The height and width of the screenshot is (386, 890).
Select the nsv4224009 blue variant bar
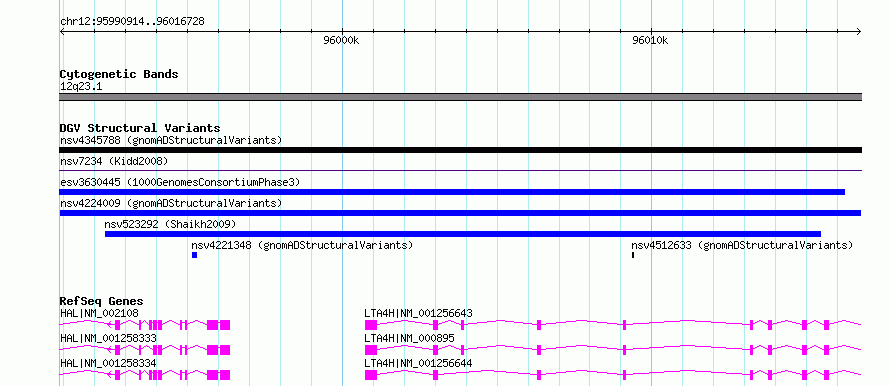click(460, 213)
